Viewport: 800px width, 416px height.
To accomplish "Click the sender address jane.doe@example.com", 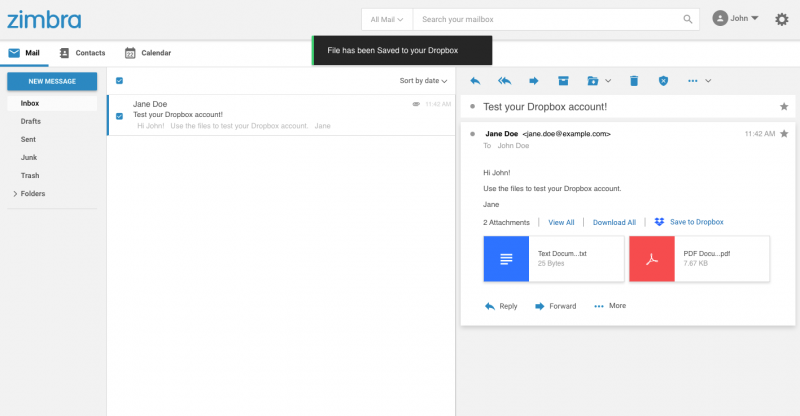I will pos(566,134).
